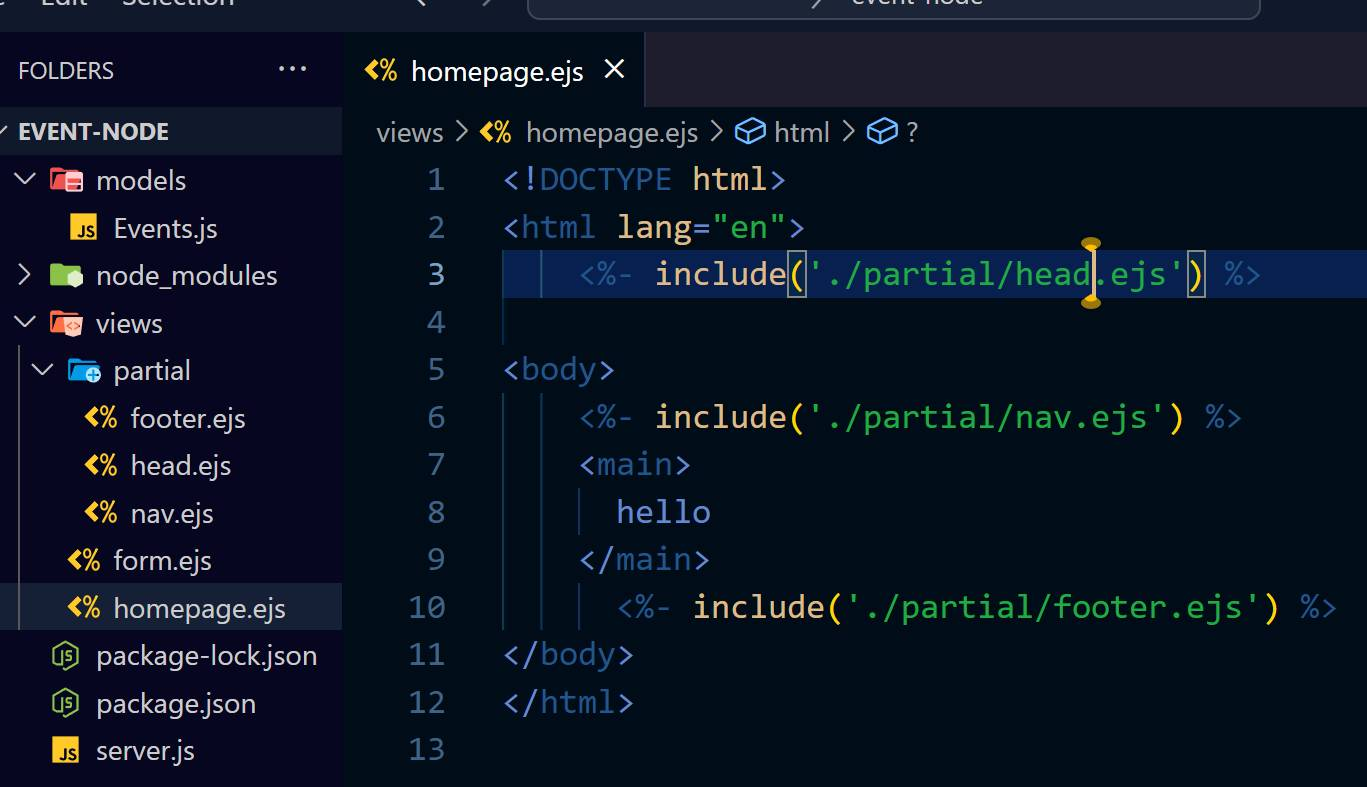Screen dimensions: 1367x787
Task: Click the './partial/nav.ejs' string on line 6
Action: tap(987, 417)
